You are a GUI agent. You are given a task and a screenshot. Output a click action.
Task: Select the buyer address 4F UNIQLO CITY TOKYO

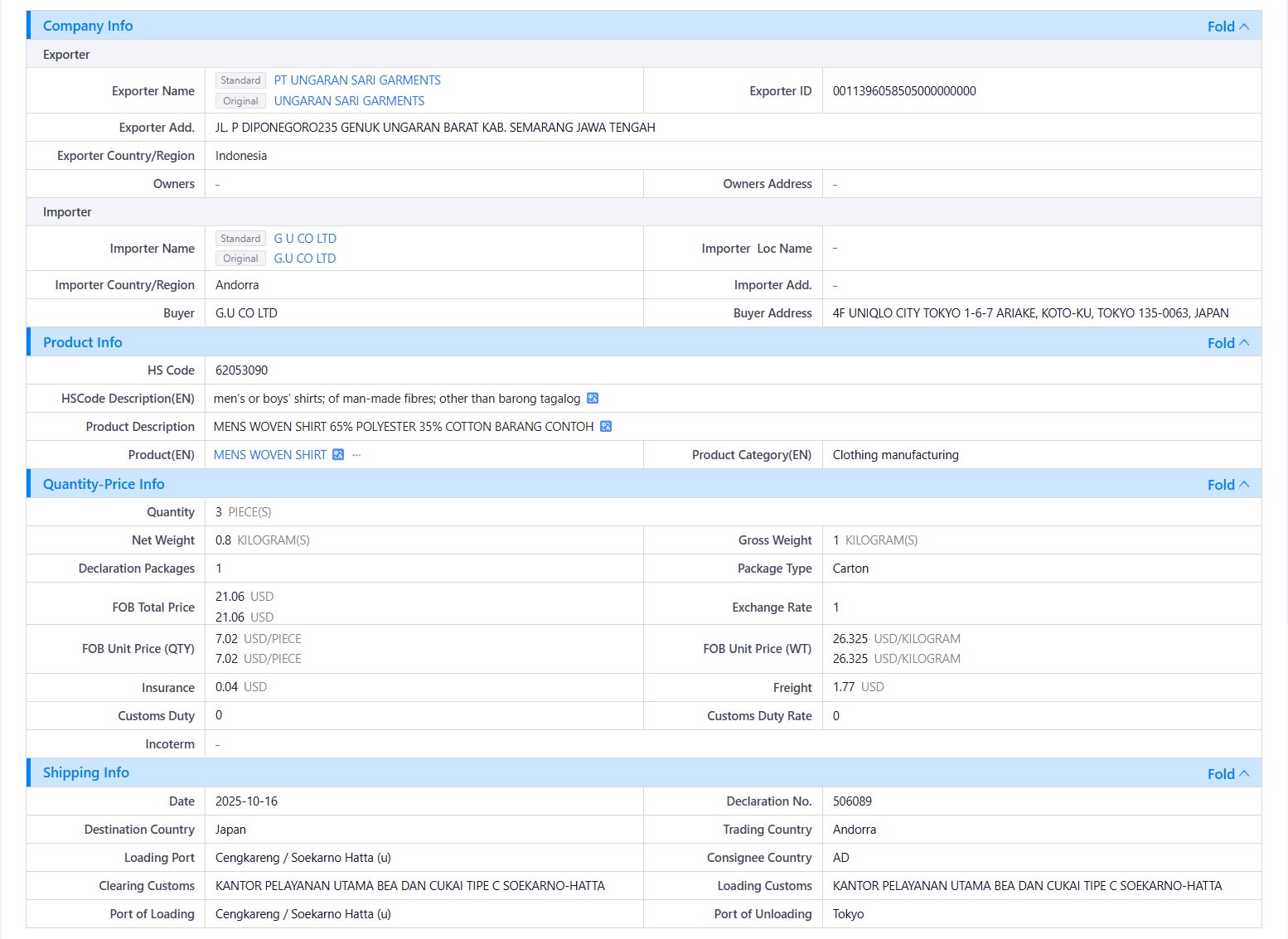pos(1030,313)
